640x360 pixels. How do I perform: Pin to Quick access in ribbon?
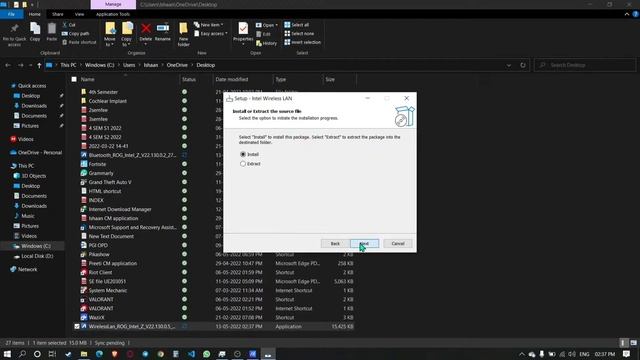14,34
